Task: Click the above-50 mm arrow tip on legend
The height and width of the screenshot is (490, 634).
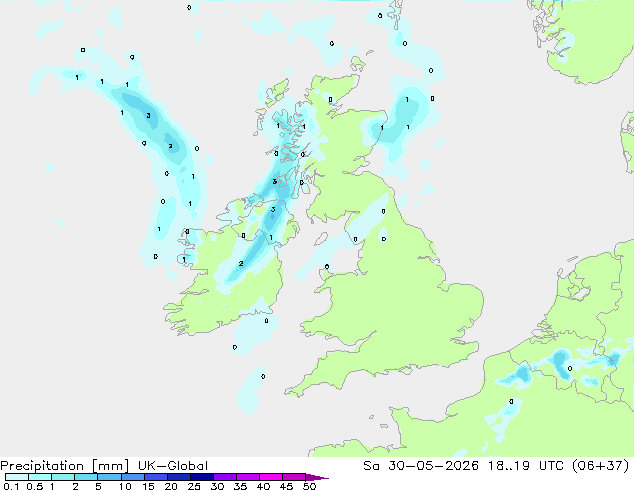Action: [317, 477]
